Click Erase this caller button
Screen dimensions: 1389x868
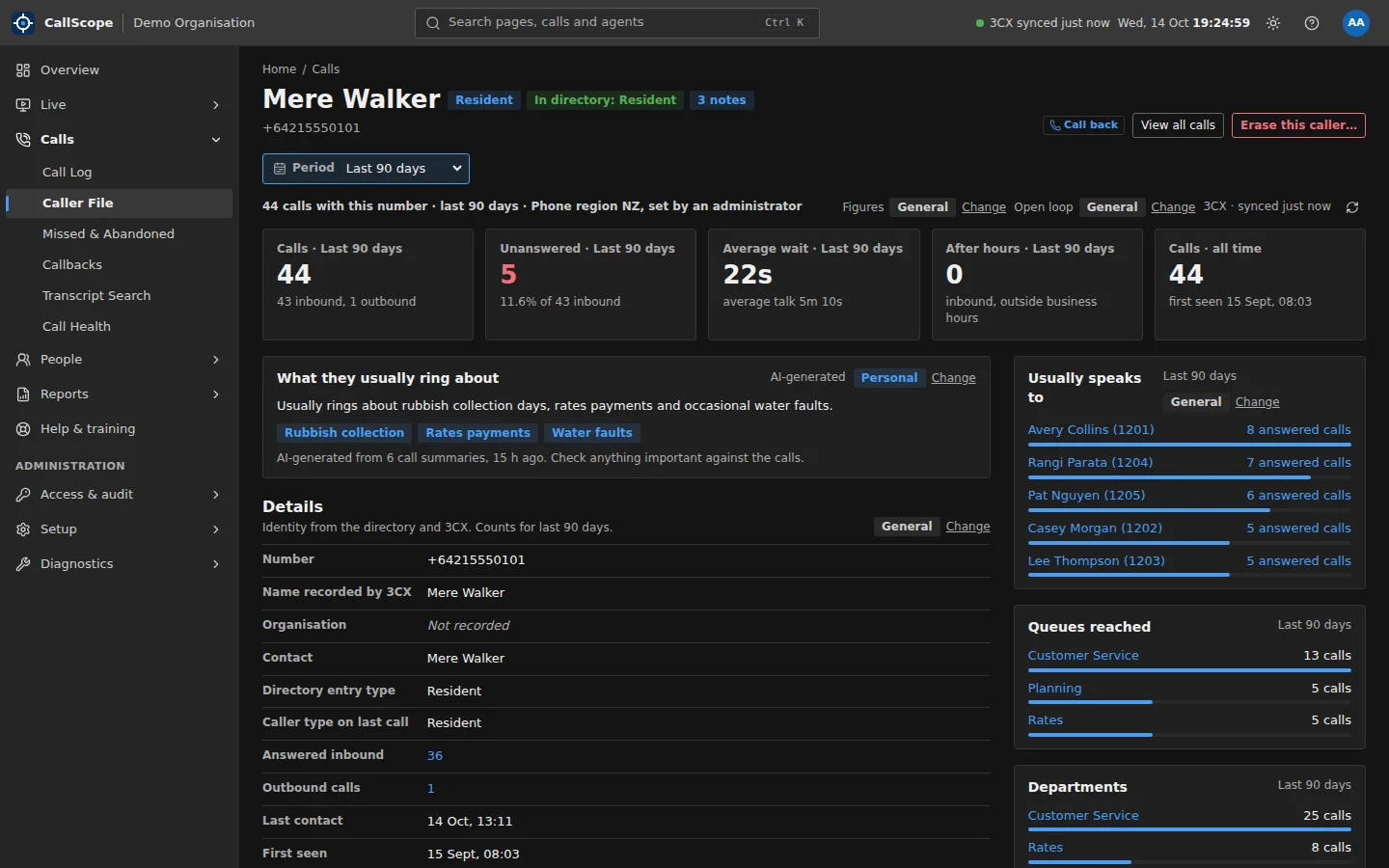coord(1298,125)
